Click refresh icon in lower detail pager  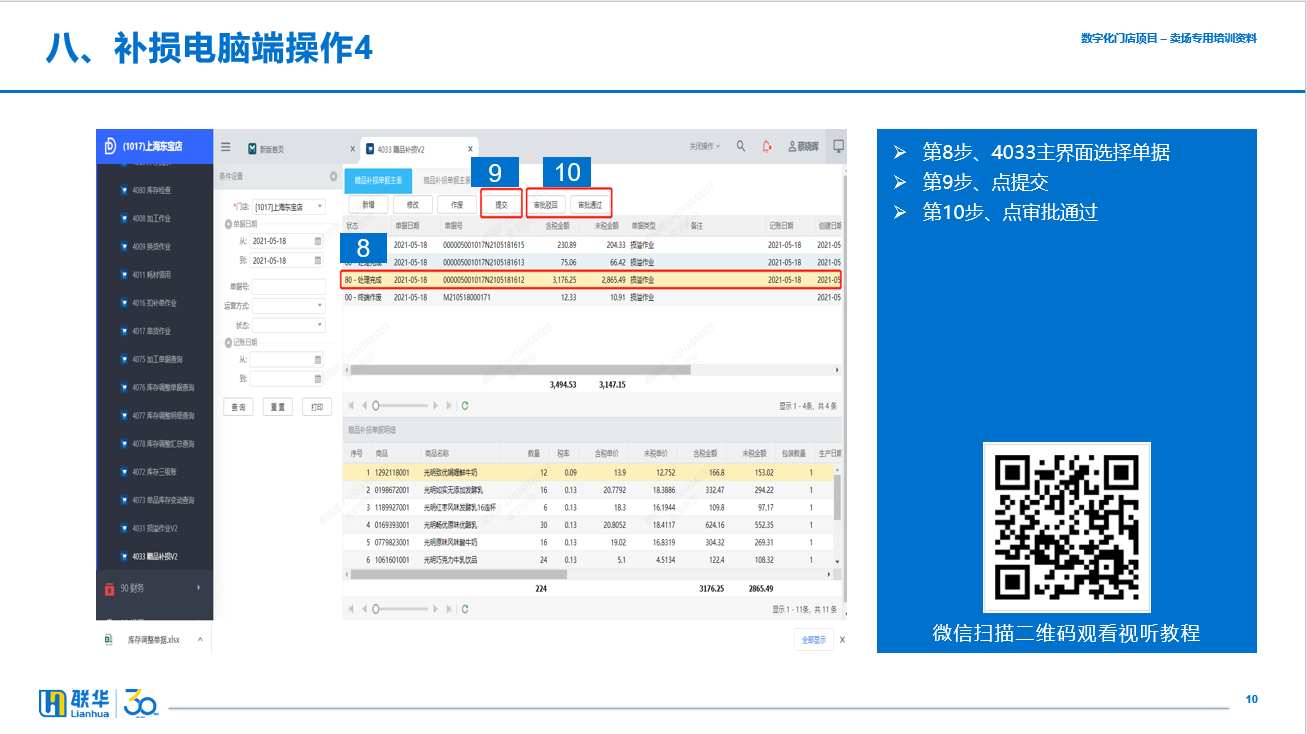pyautogui.click(x=465, y=608)
